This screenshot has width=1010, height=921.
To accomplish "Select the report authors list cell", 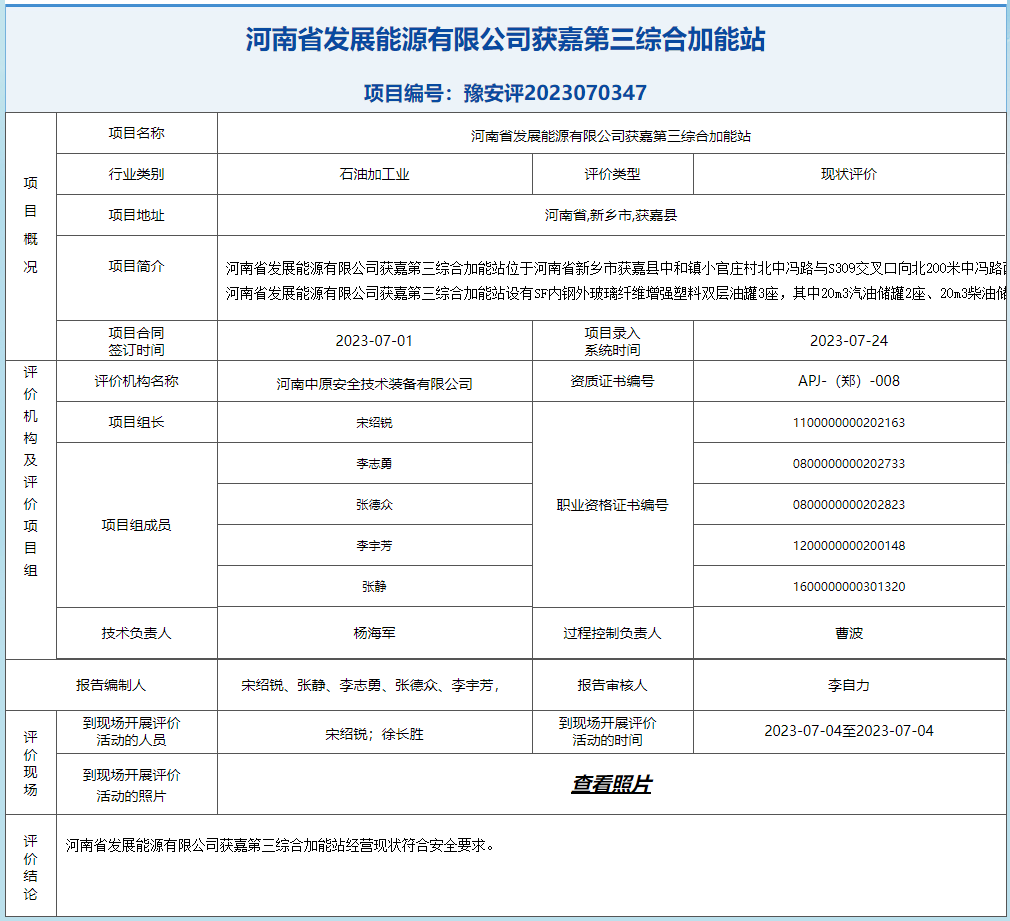I will pyautogui.click(x=374, y=685).
